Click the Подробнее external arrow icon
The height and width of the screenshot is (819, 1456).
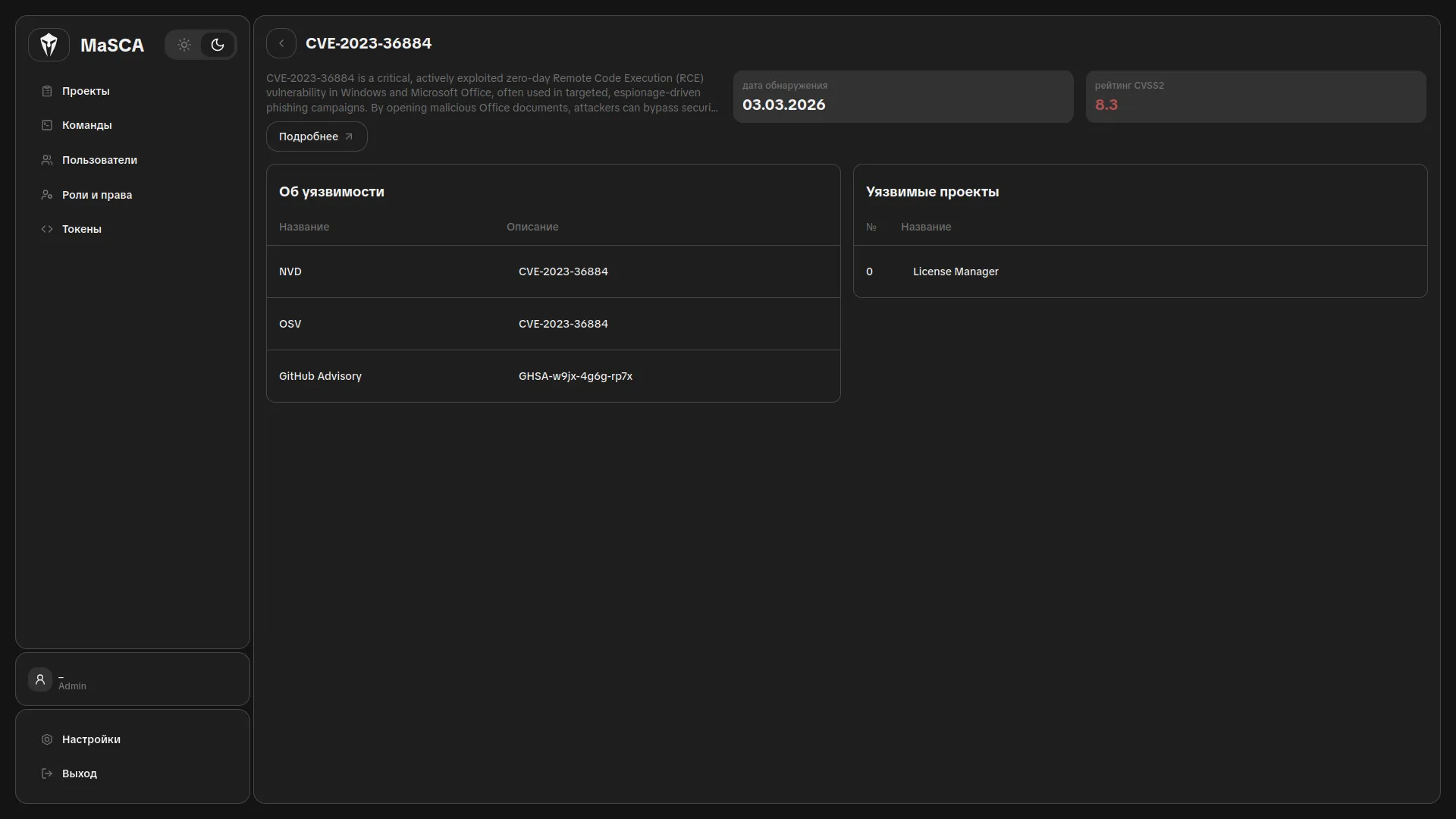[x=349, y=136]
